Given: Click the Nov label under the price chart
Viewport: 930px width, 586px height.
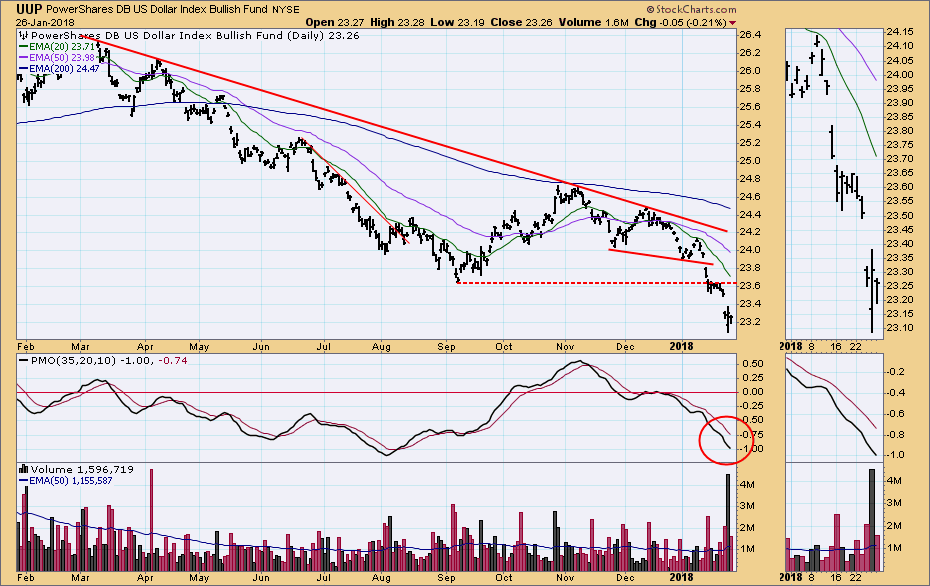Looking at the screenshot, I should (565, 347).
